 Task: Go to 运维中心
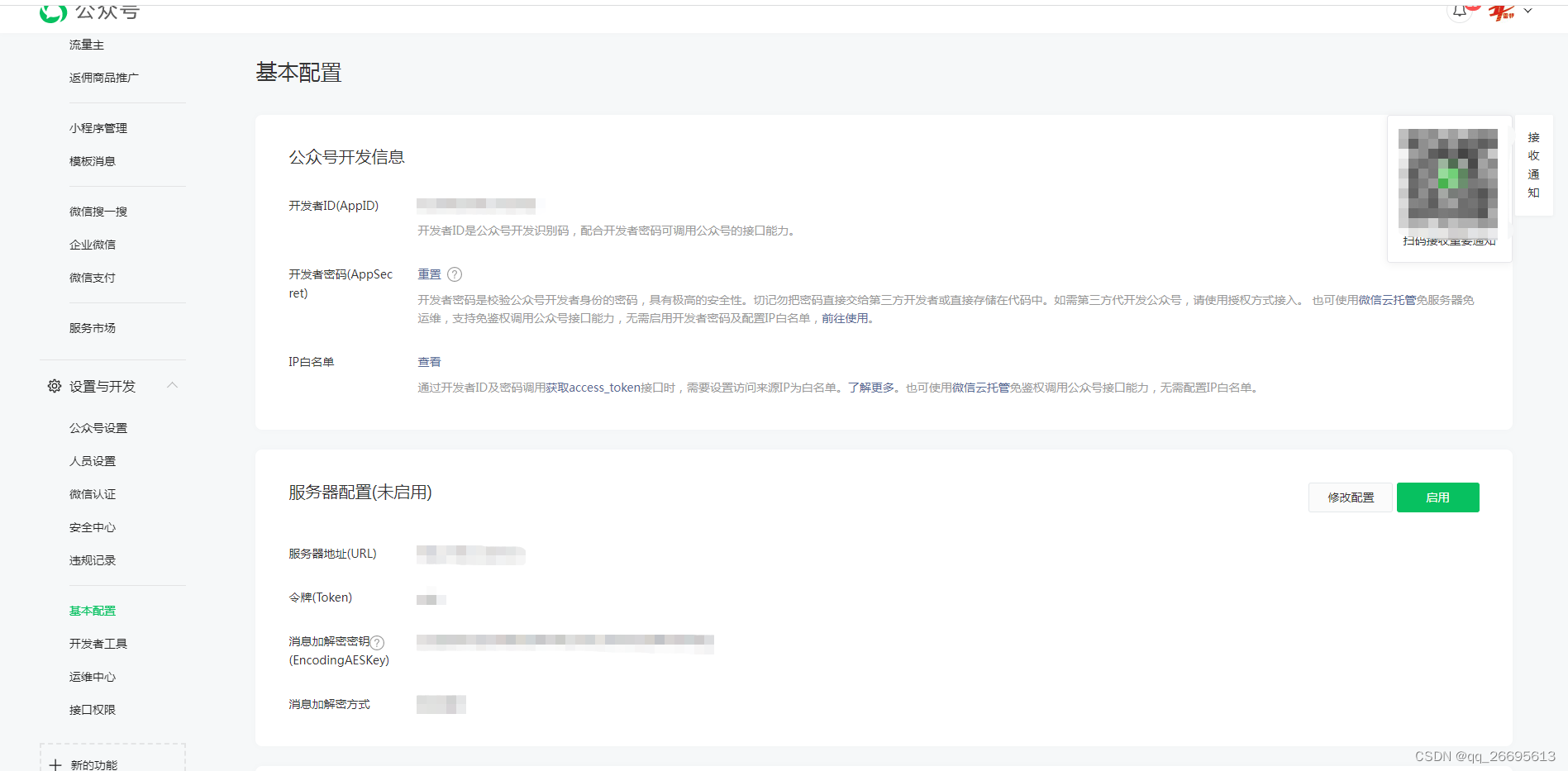point(93,677)
